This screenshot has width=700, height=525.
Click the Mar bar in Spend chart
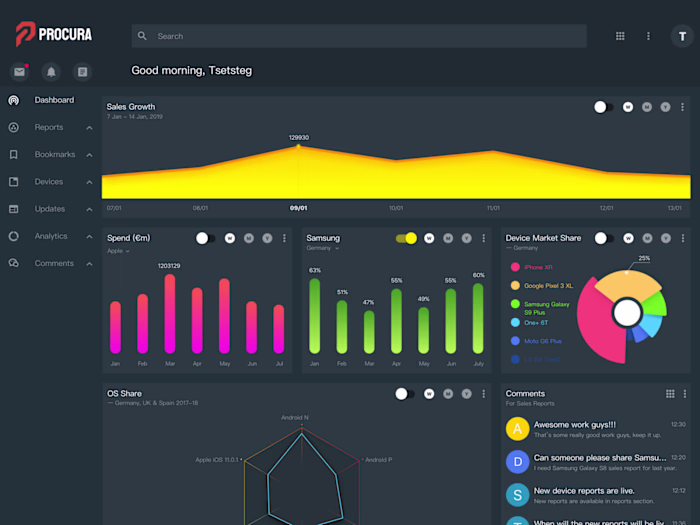[170, 313]
